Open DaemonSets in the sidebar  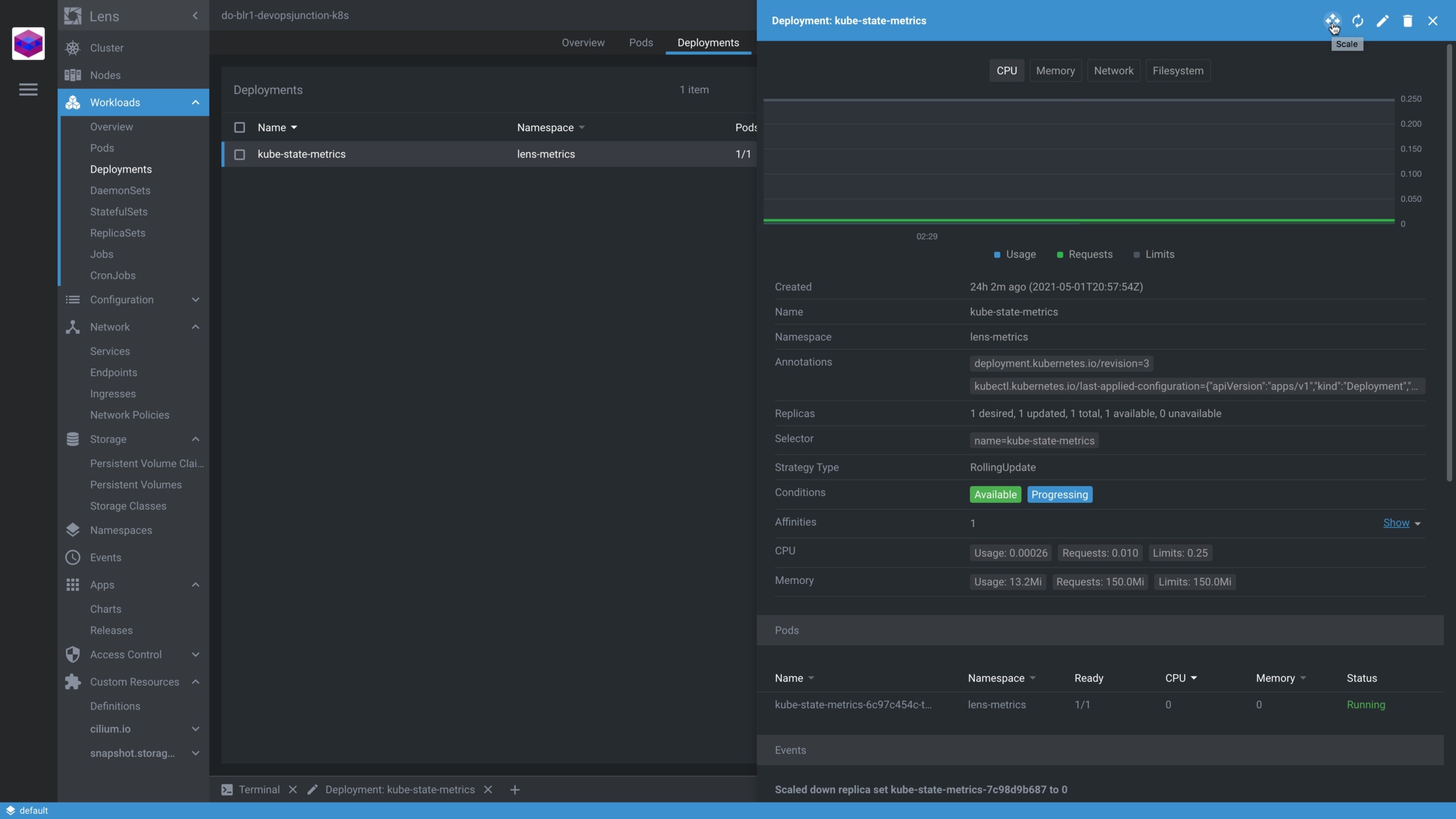point(120,191)
